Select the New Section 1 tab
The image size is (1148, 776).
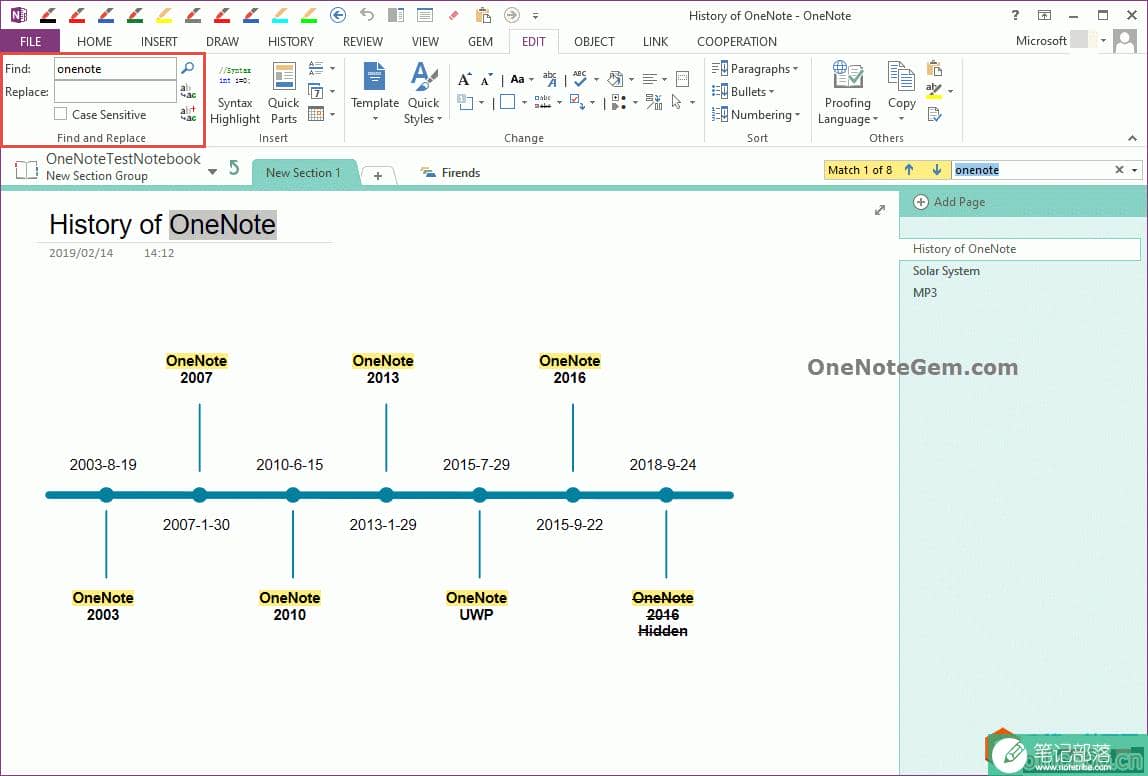tap(303, 173)
